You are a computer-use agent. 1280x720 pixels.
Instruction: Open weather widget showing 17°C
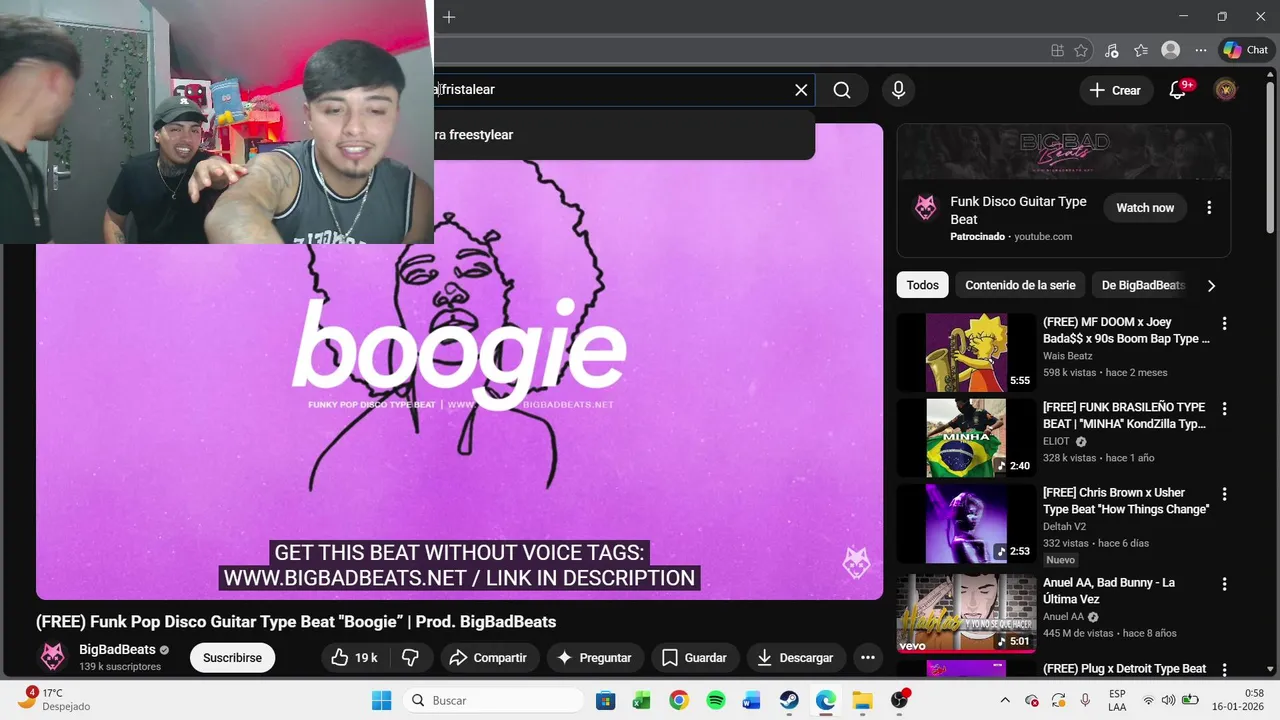56,699
